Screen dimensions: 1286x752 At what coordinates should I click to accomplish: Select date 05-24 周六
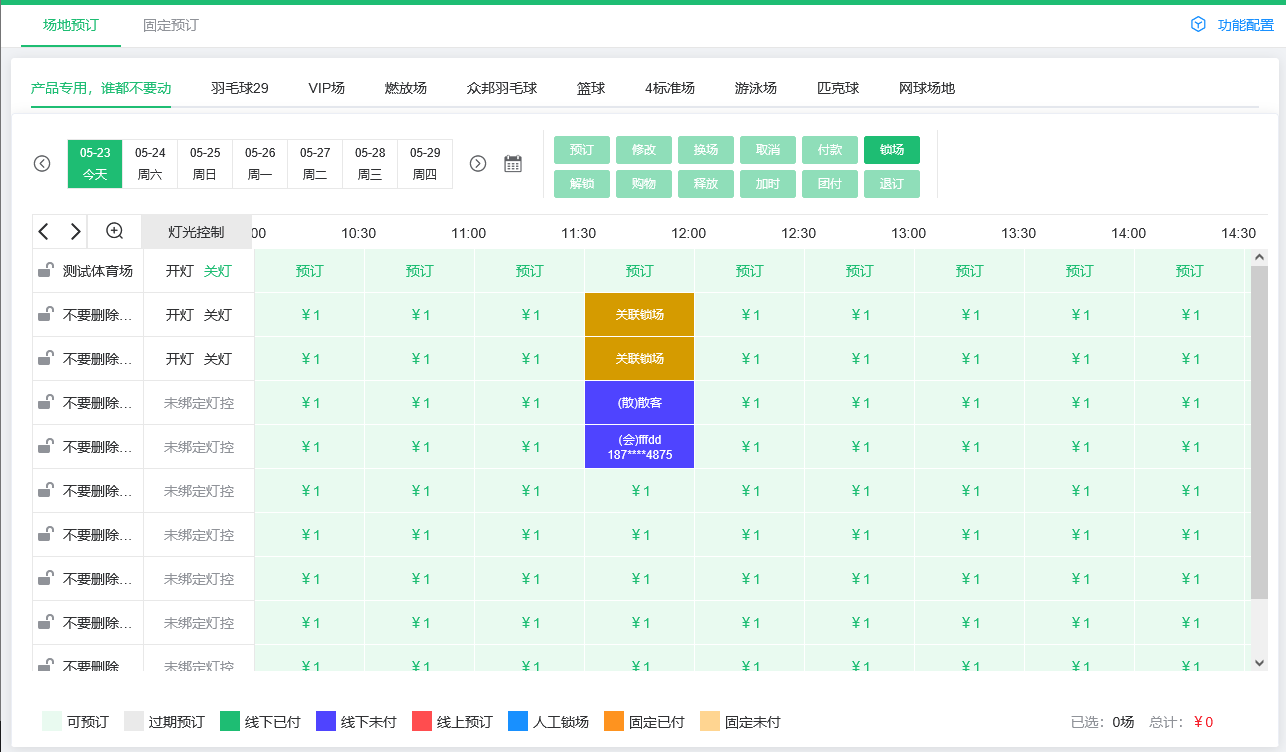coord(150,163)
